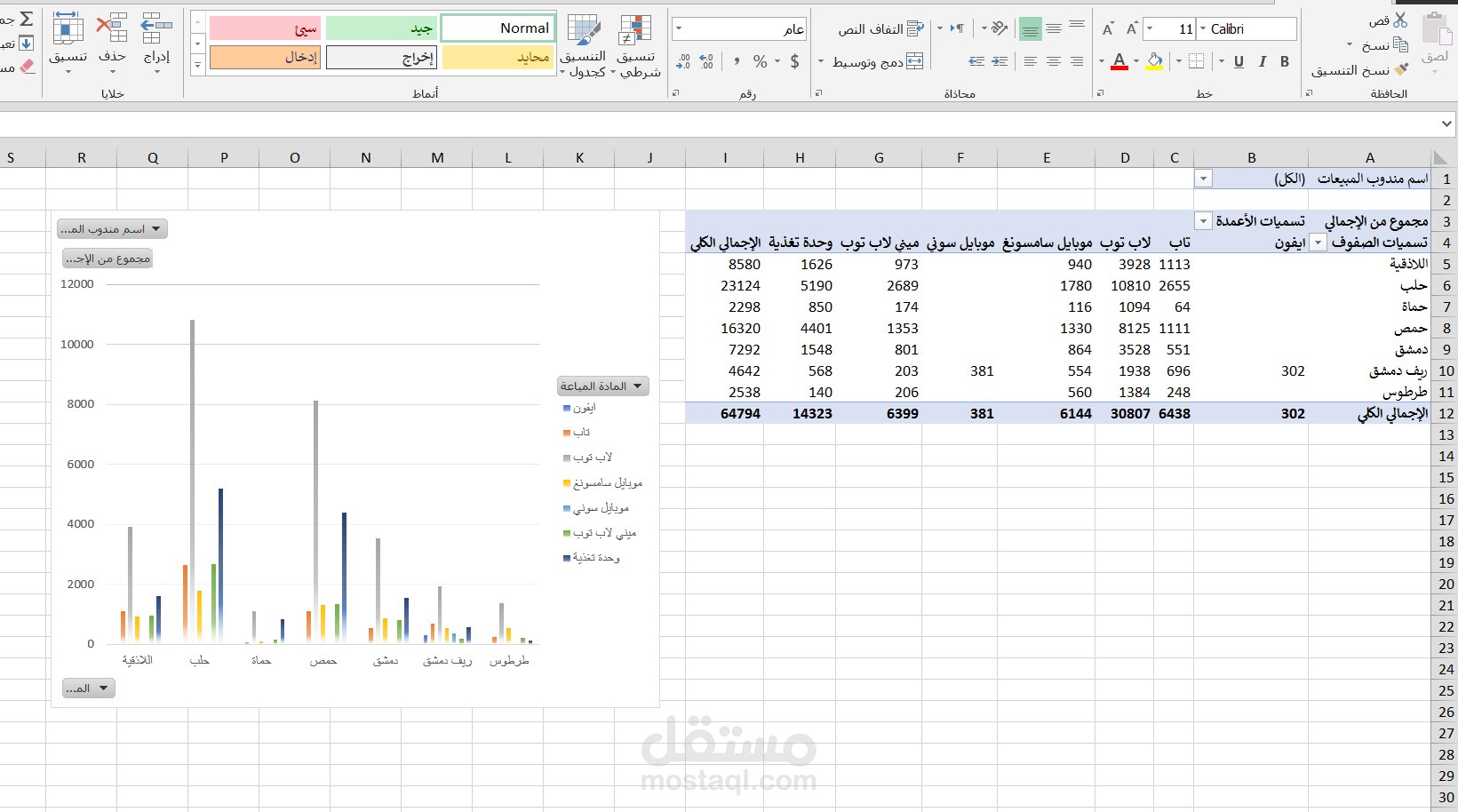Click the Insert cells (إدراج) icon
The height and width of the screenshot is (812, 1458).
coord(156,28)
